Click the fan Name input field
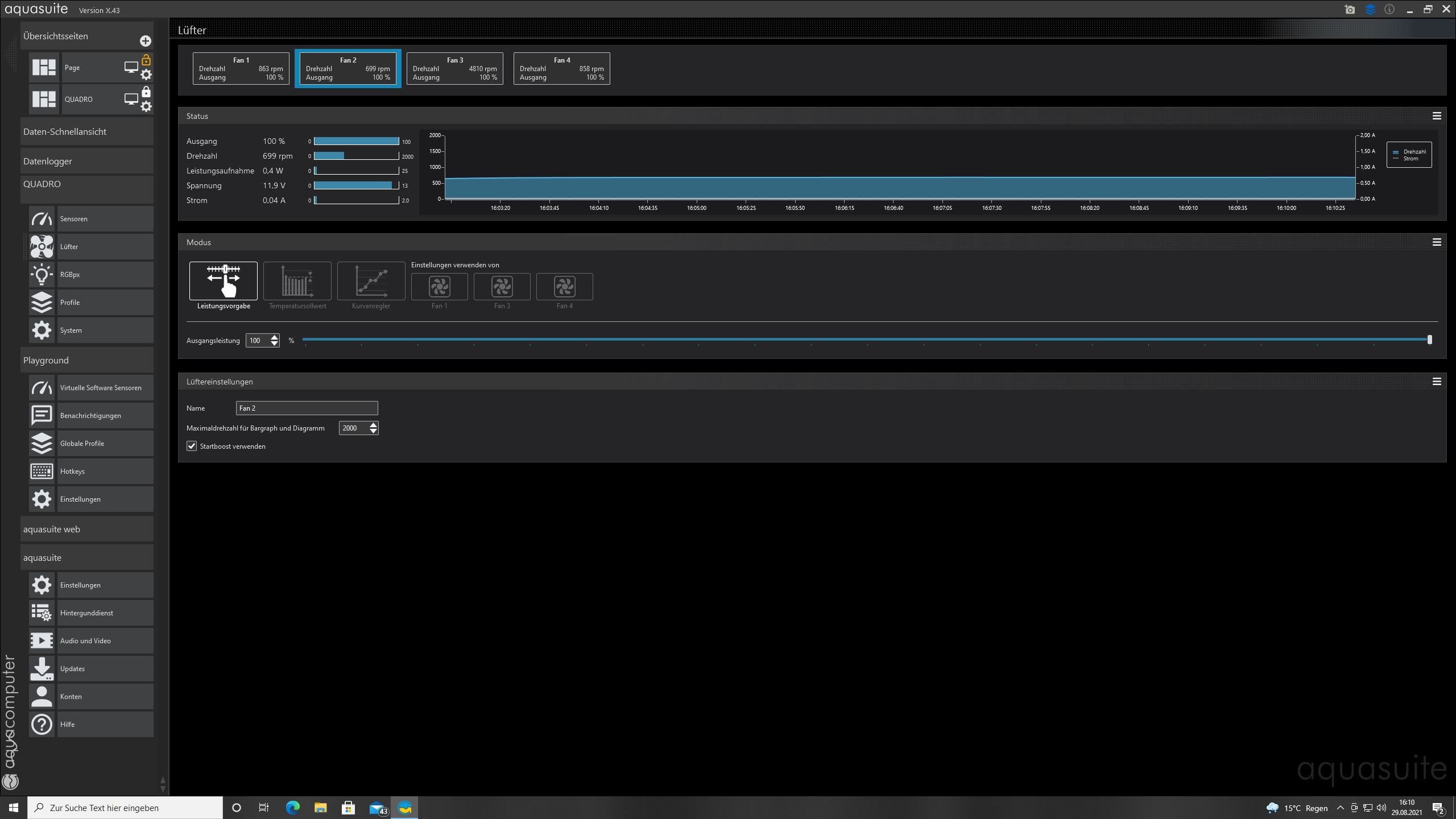Image resolution: width=1456 pixels, height=819 pixels. (x=307, y=408)
